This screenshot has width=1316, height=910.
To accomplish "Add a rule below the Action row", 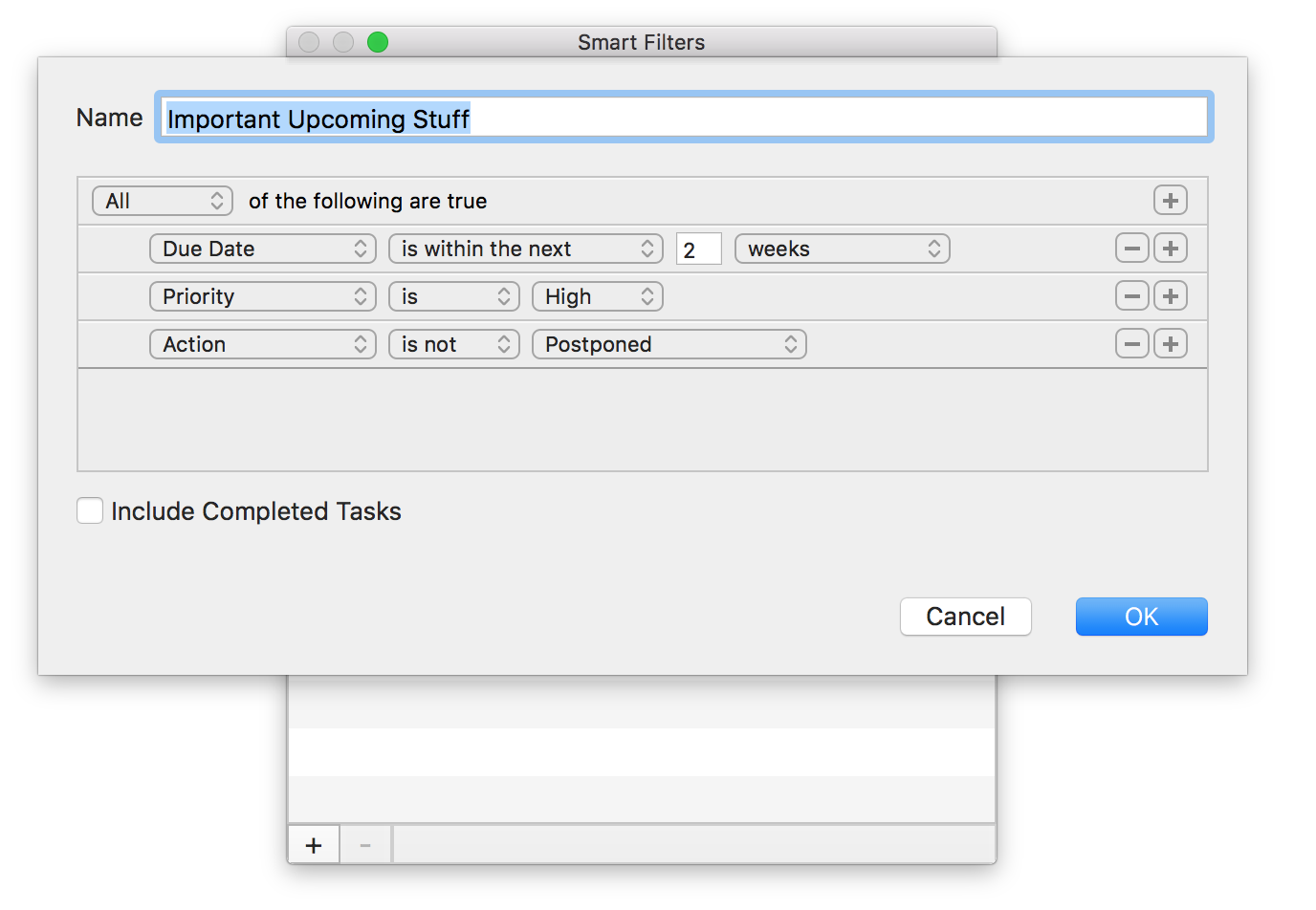I will (1170, 344).
